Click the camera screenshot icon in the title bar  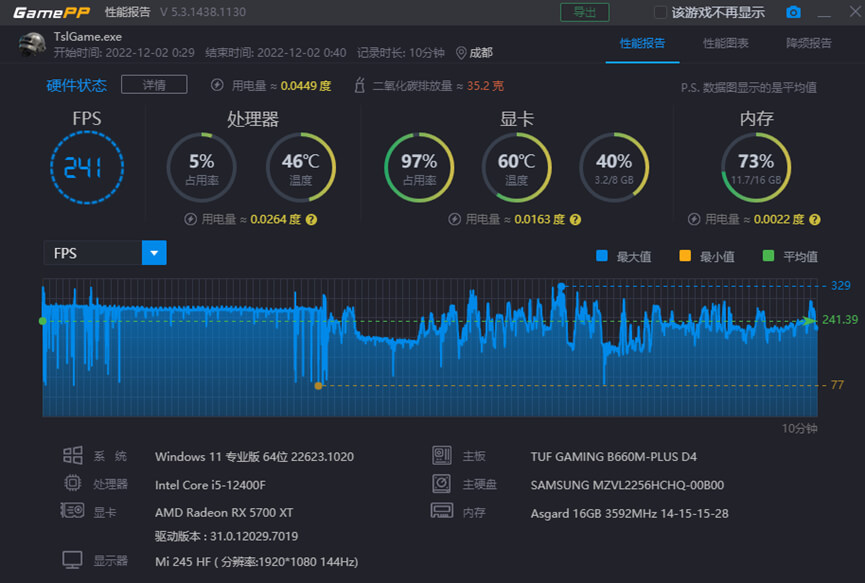pos(794,13)
